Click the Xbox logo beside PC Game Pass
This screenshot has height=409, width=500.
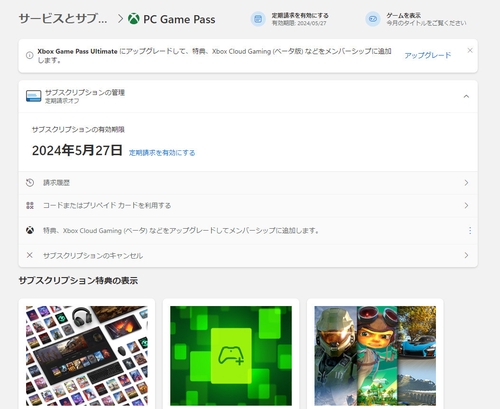(134, 19)
